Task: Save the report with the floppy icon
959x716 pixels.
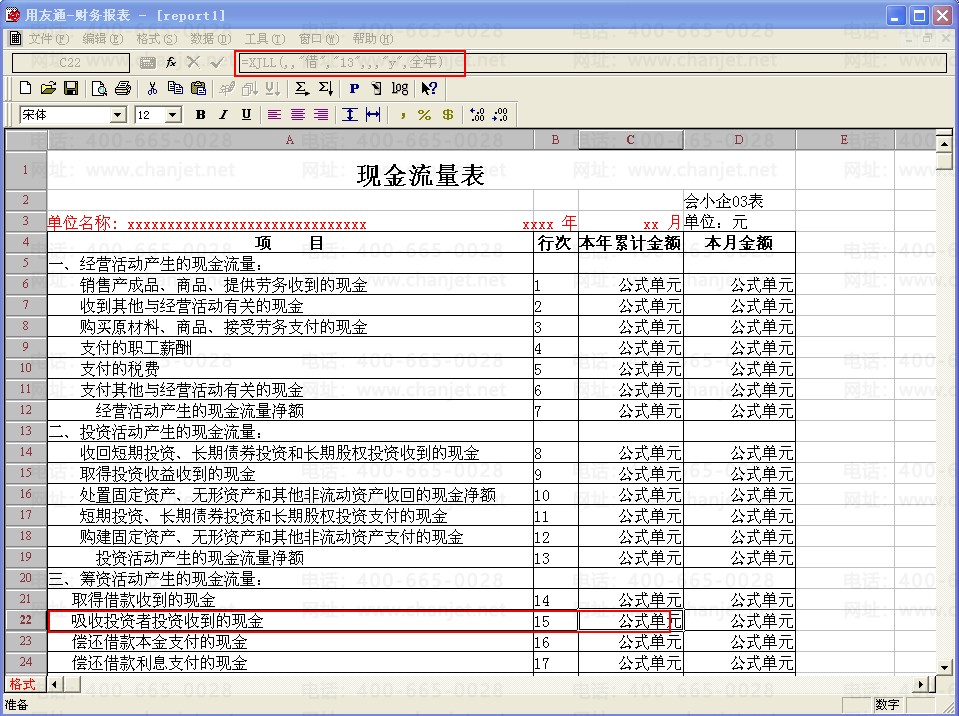Action: pyautogui.click(x=71, y=89)
